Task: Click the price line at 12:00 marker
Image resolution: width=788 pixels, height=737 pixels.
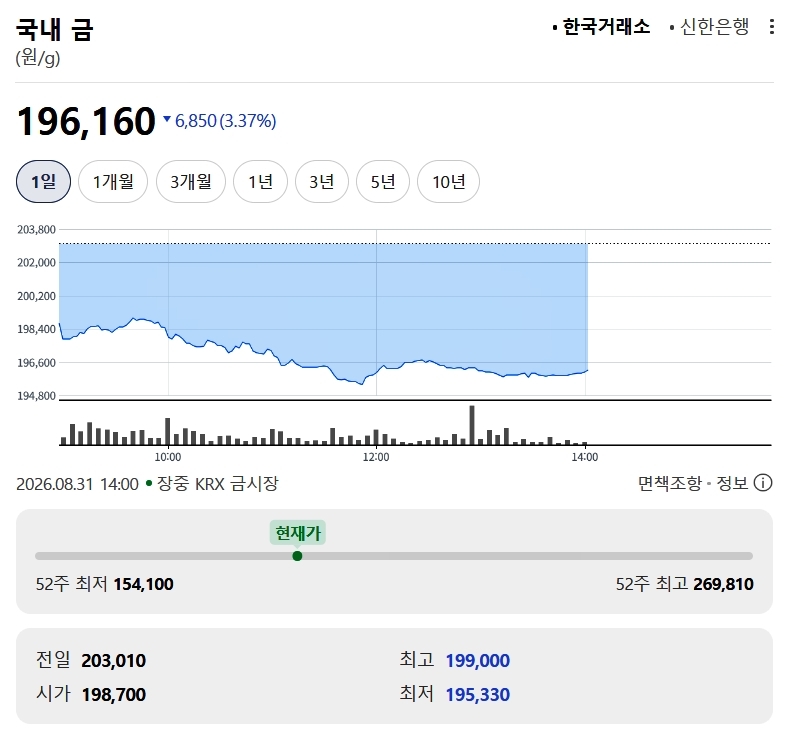Action: click(x=376, y=373)
